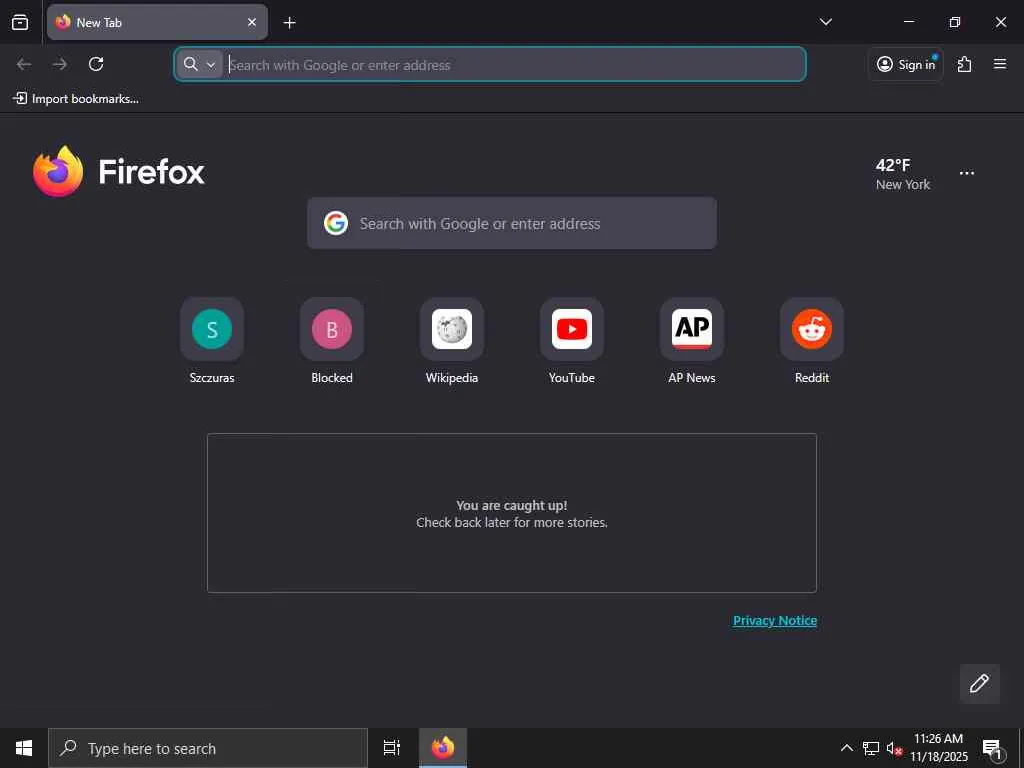Click the muted volume tray icon
The width and height of the screenshot is (1024, 768).
893,748
